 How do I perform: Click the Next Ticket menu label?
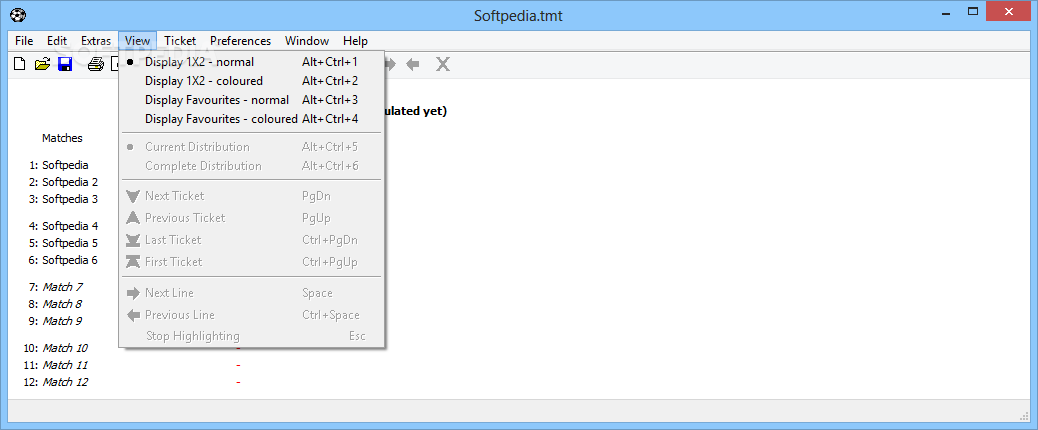pos(175,196)
